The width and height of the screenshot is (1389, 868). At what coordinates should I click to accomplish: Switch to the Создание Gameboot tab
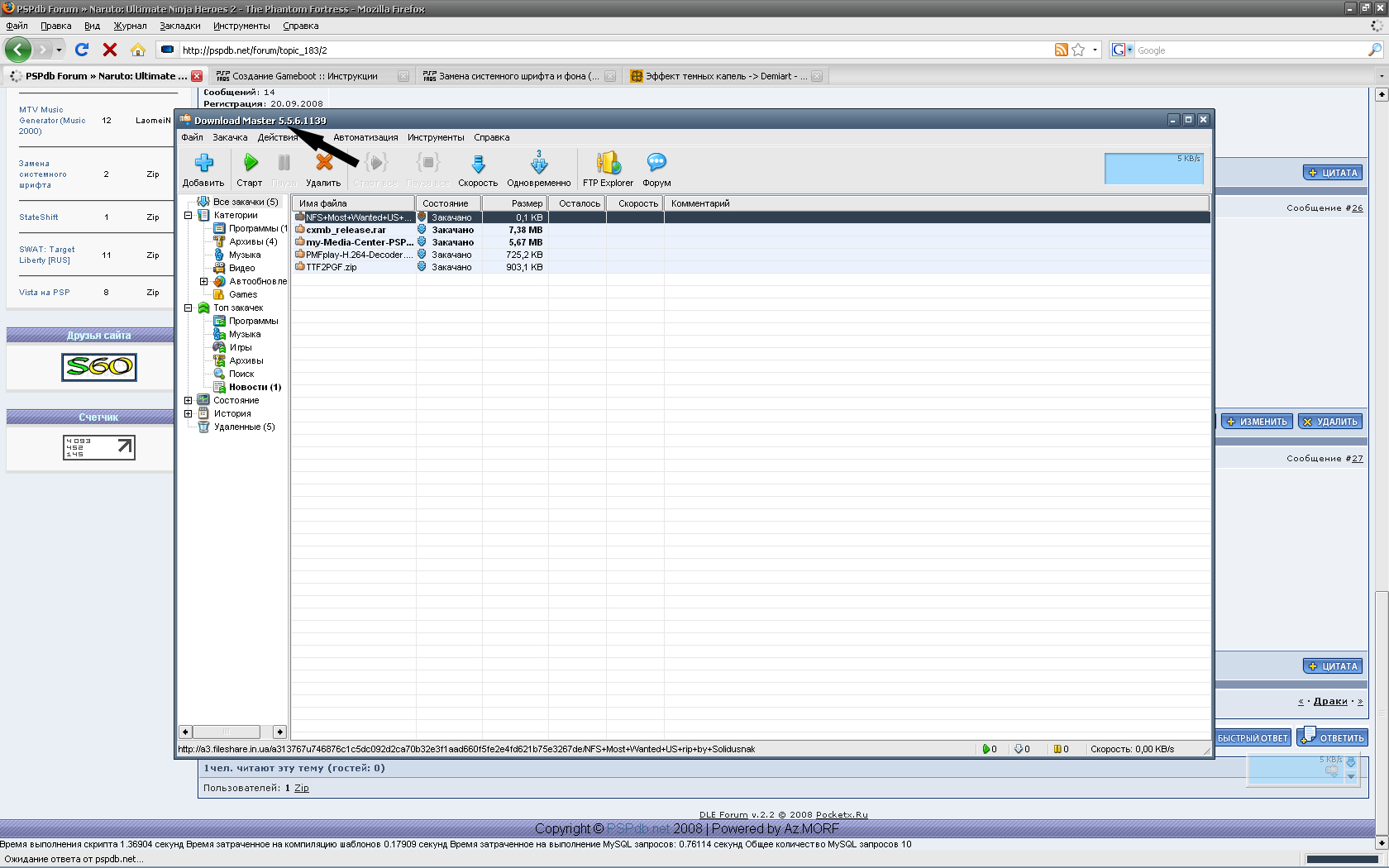click(312, 76)
